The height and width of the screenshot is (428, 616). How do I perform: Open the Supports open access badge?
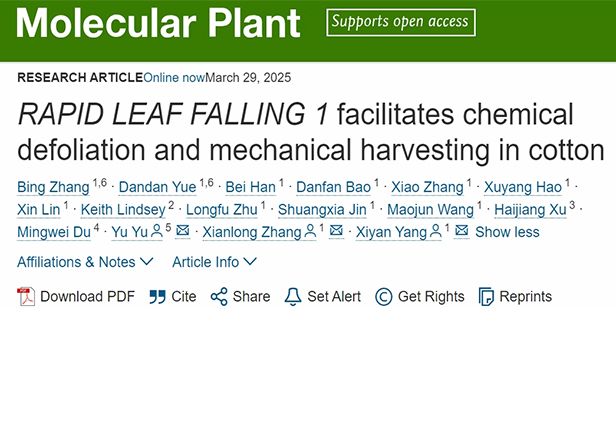tap(402, 22)
